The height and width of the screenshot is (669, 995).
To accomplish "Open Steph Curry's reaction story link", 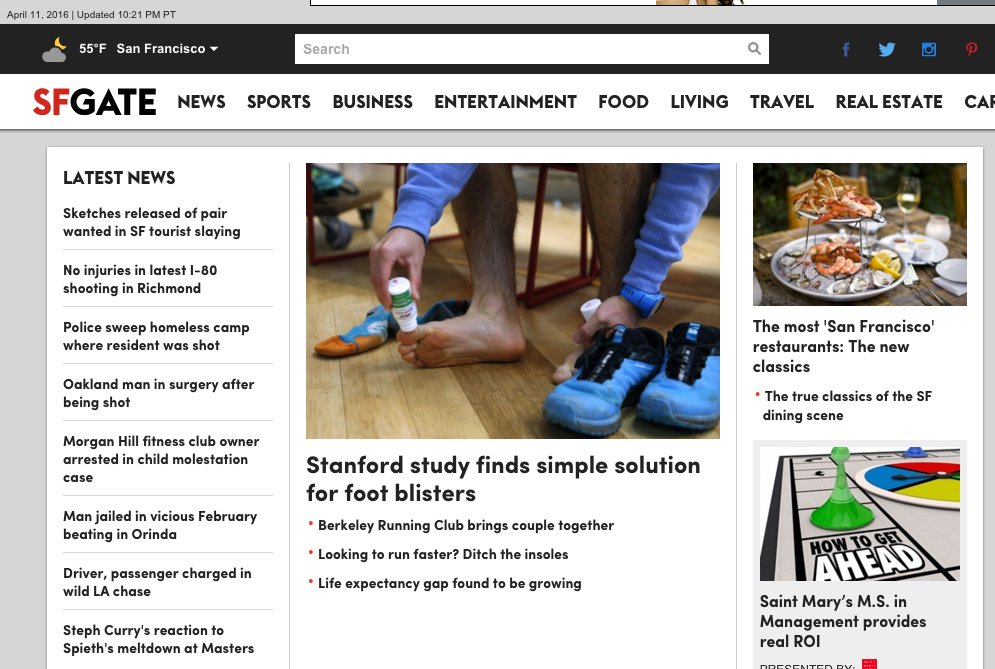I will click(159, 639).
